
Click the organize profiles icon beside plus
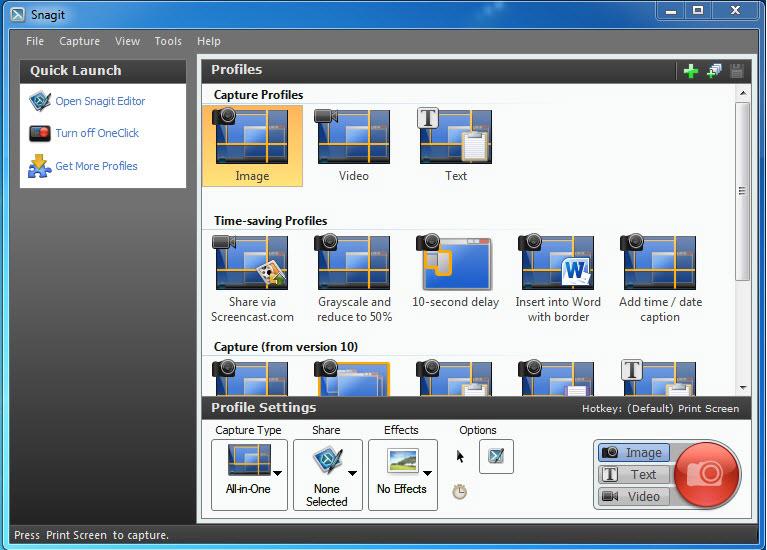(x=714, y=71)
